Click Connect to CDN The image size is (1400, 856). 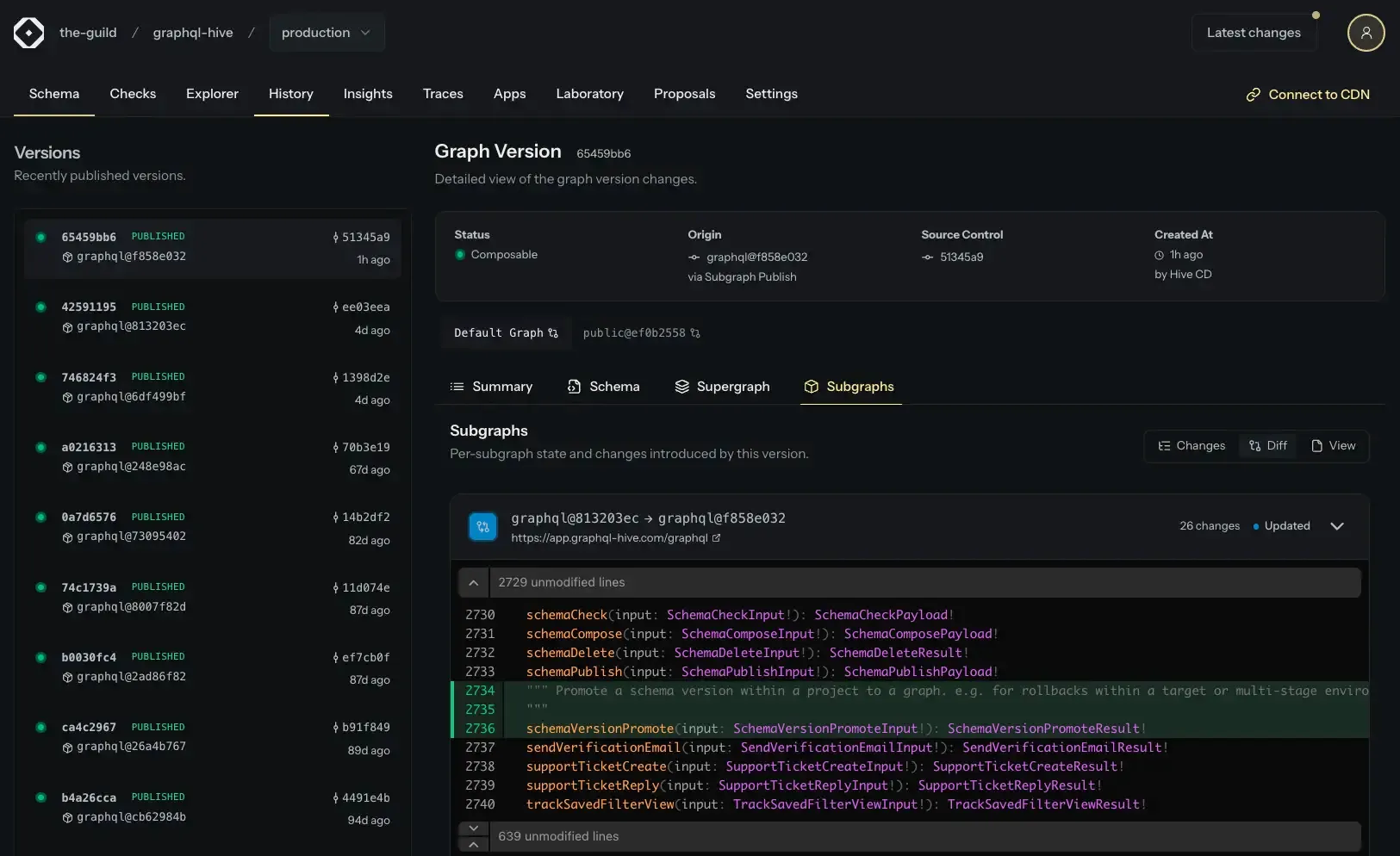(x=1308, y=95)
